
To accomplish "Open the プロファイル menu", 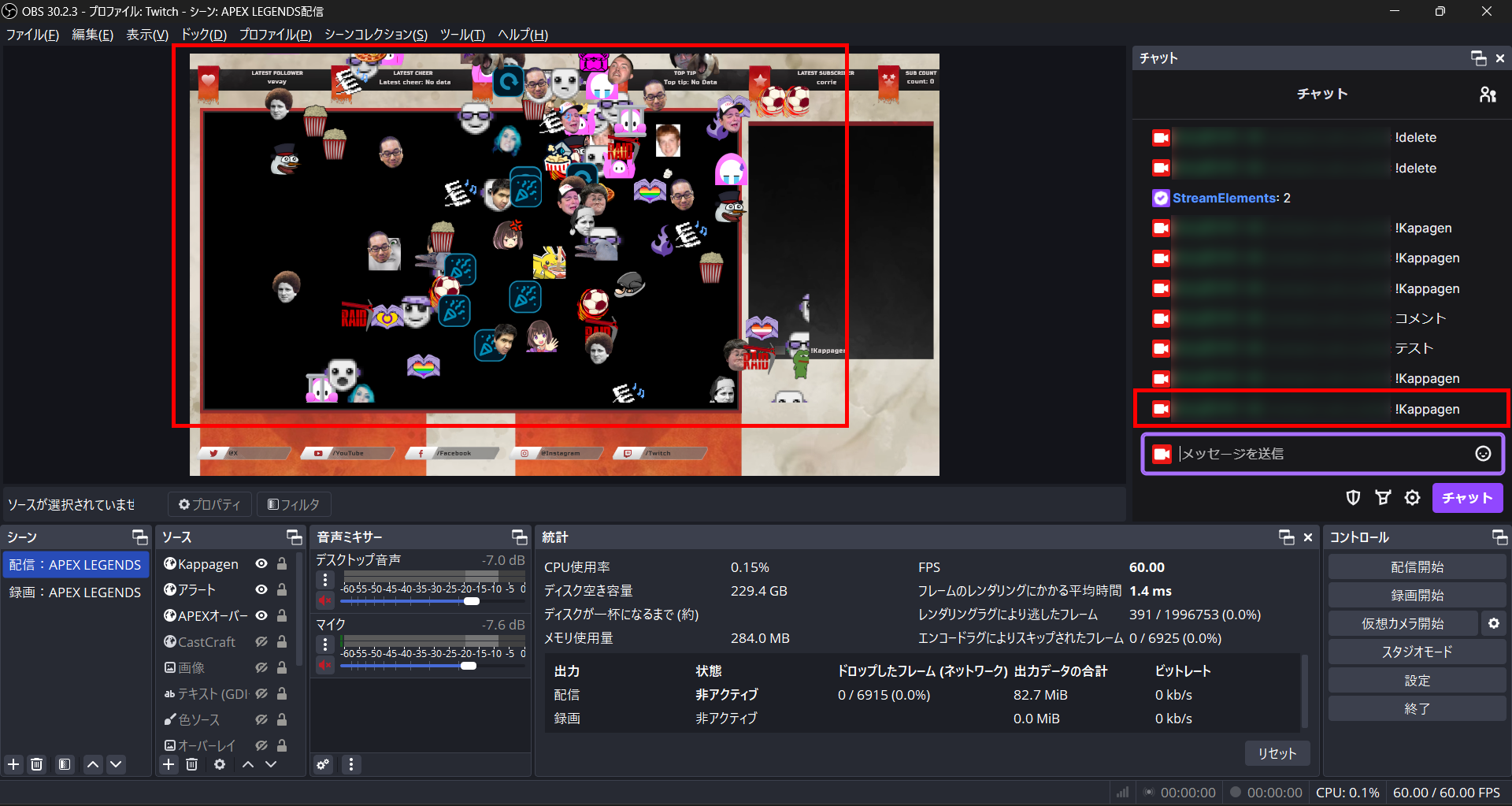I will pyautogui.click(x=276, y=35).
